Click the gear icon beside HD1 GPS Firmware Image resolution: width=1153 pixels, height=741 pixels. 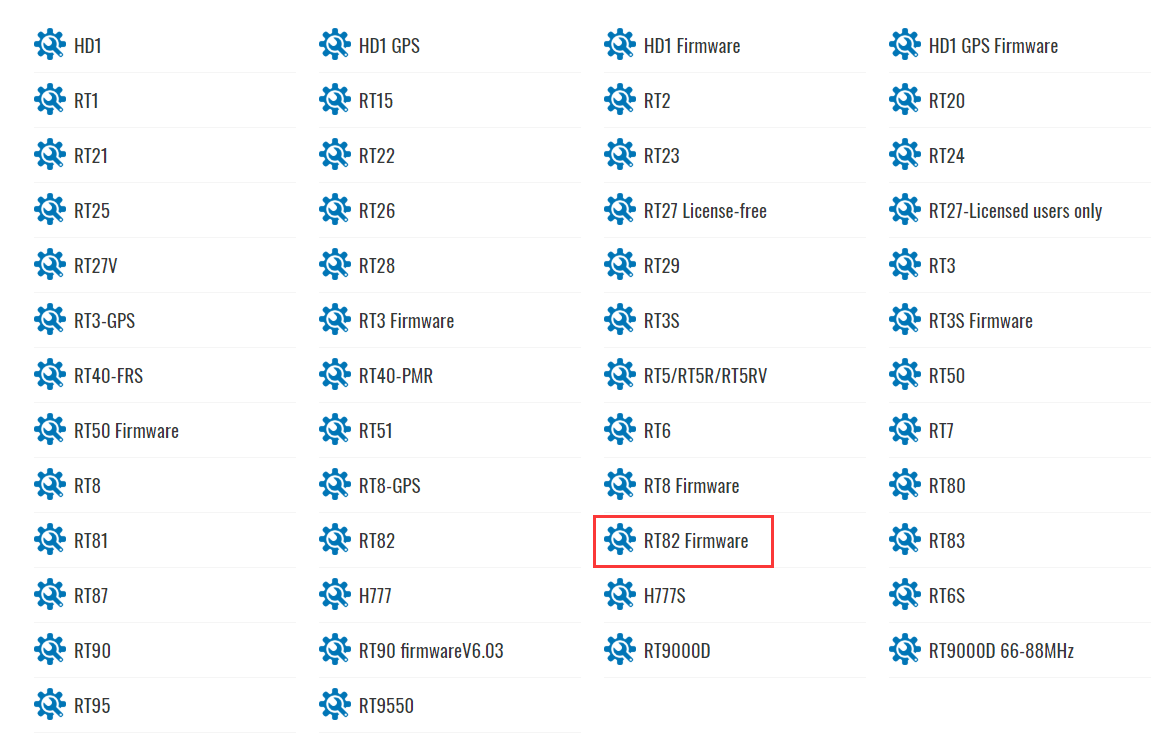point(904,45)
